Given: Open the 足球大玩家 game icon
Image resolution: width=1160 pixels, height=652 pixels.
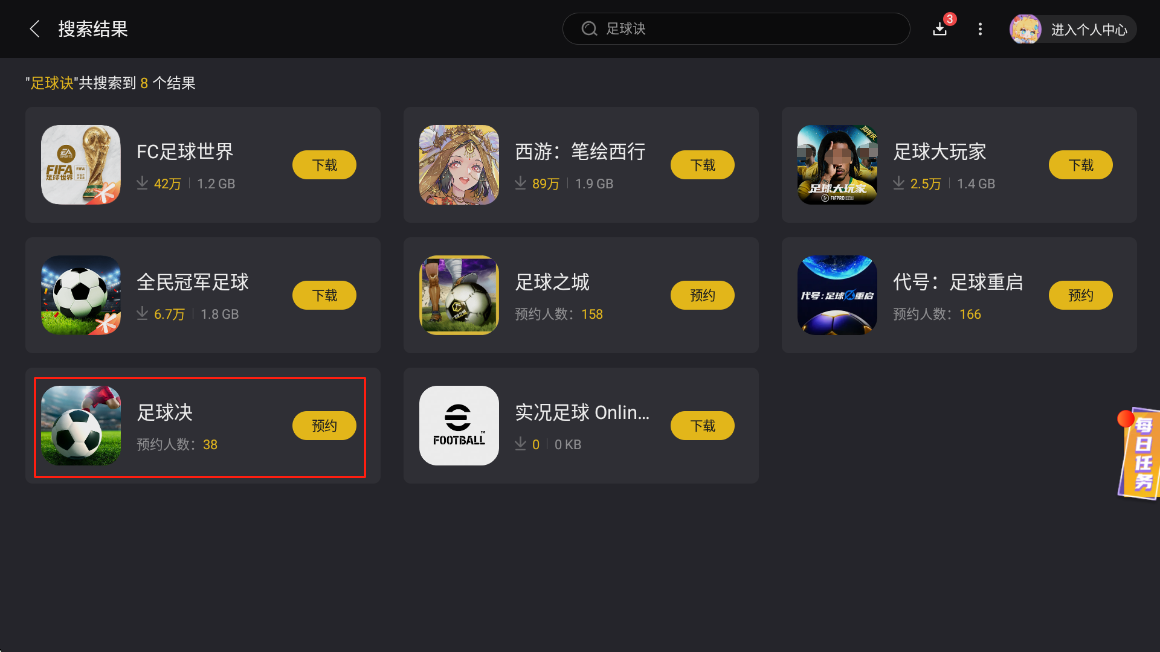Looking at the screenshot, I should pos(837,165).
